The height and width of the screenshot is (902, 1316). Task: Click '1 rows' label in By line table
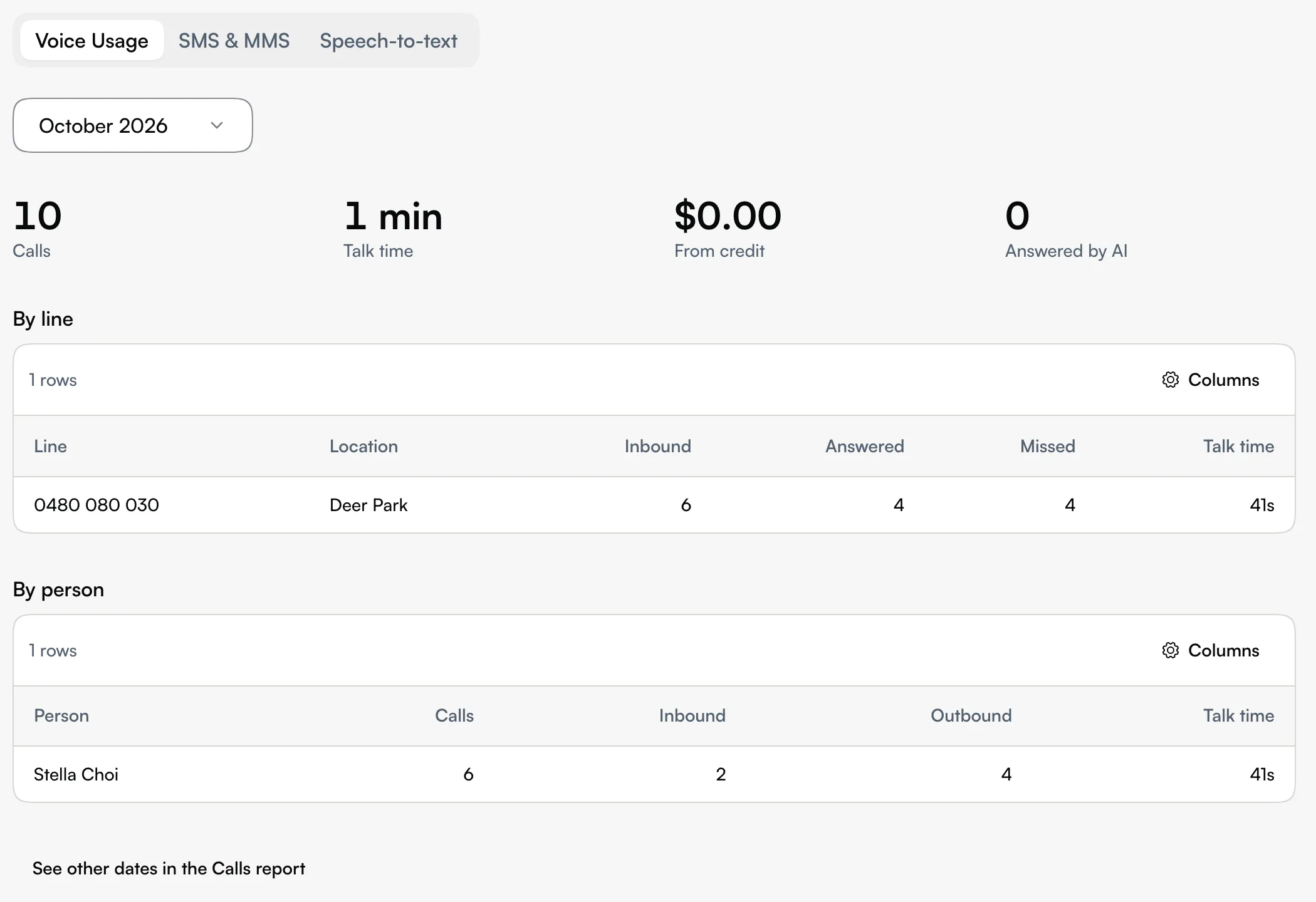click(53, 380)
